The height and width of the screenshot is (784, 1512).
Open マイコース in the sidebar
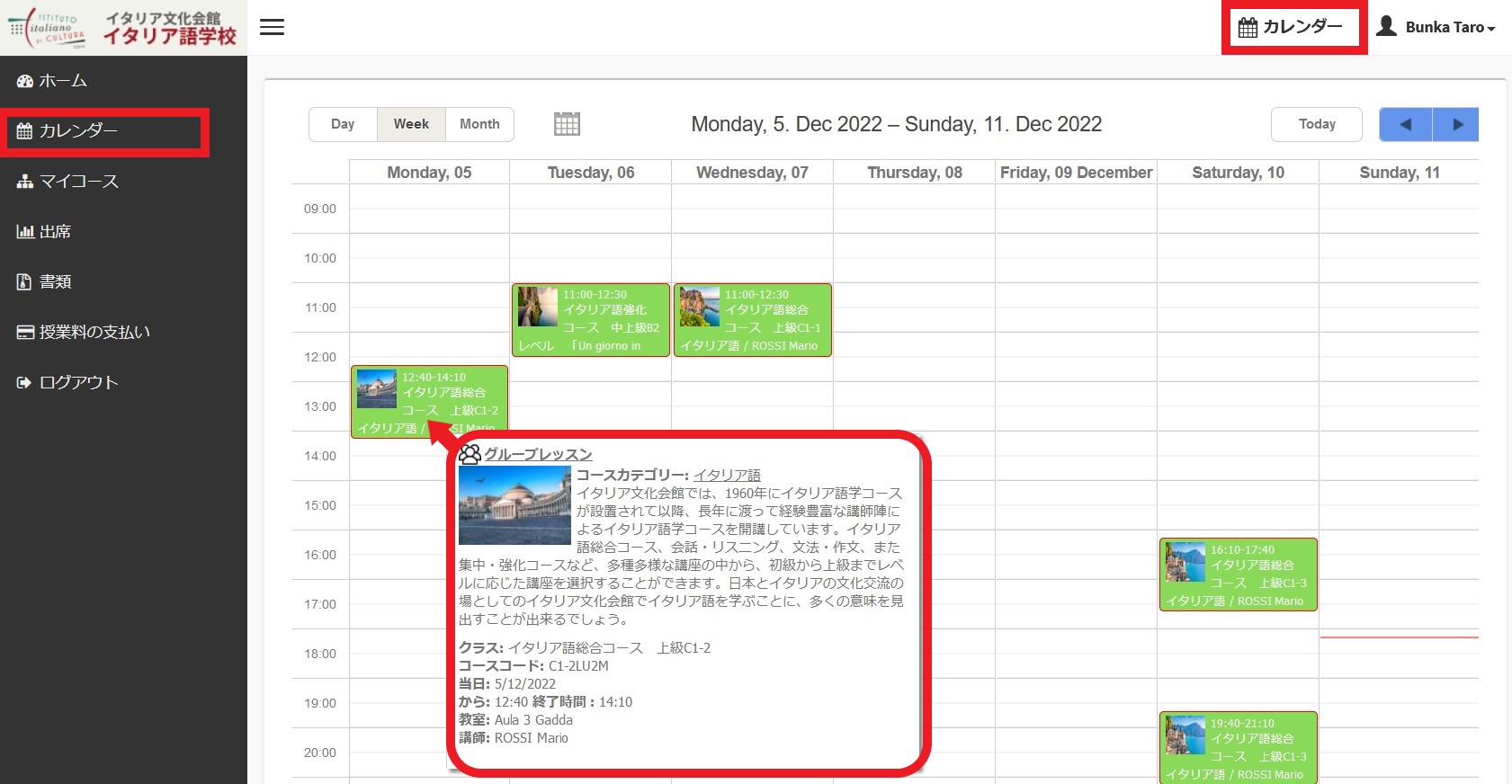click(78, 182)
